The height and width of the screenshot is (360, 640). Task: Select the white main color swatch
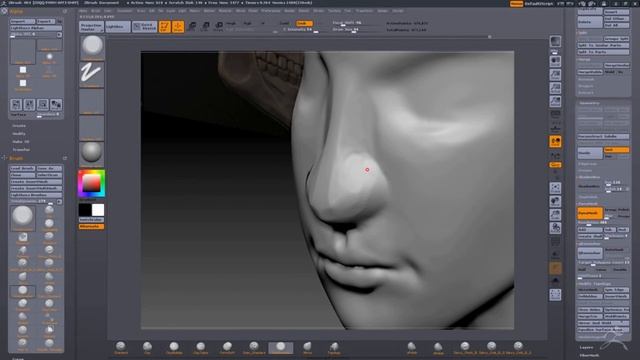[x=98, y=210]
